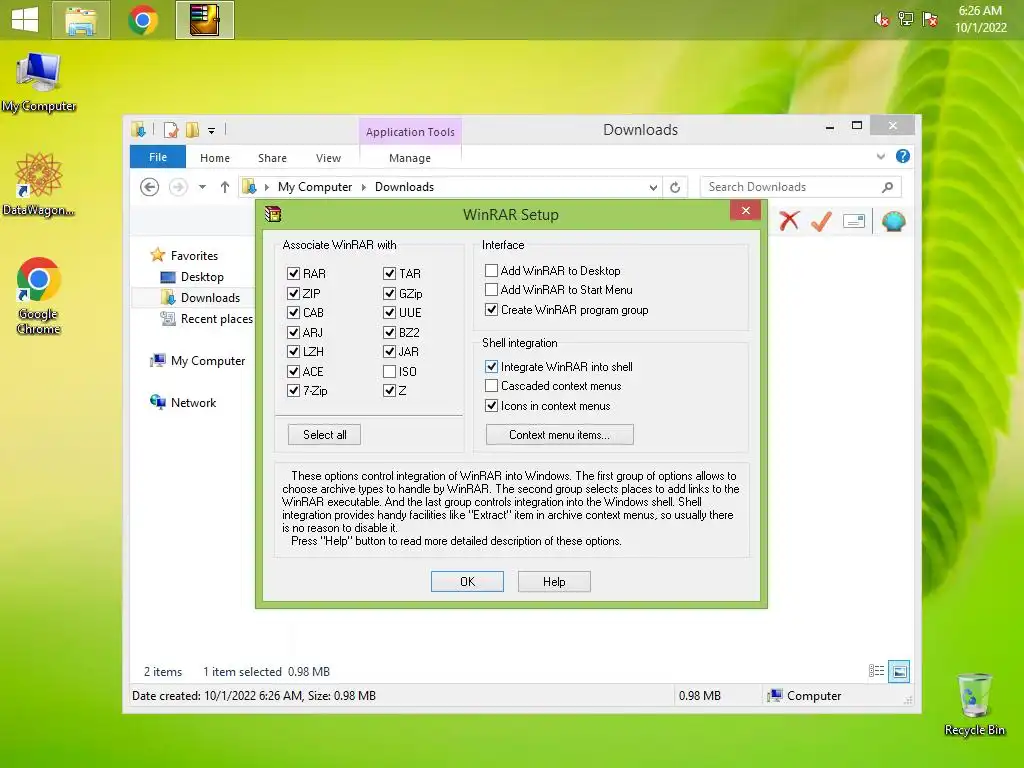This screenshot has width=1024, height=768.
Task: Expand root breadcrumb arrow before My Computer
Action: [266, 187]
